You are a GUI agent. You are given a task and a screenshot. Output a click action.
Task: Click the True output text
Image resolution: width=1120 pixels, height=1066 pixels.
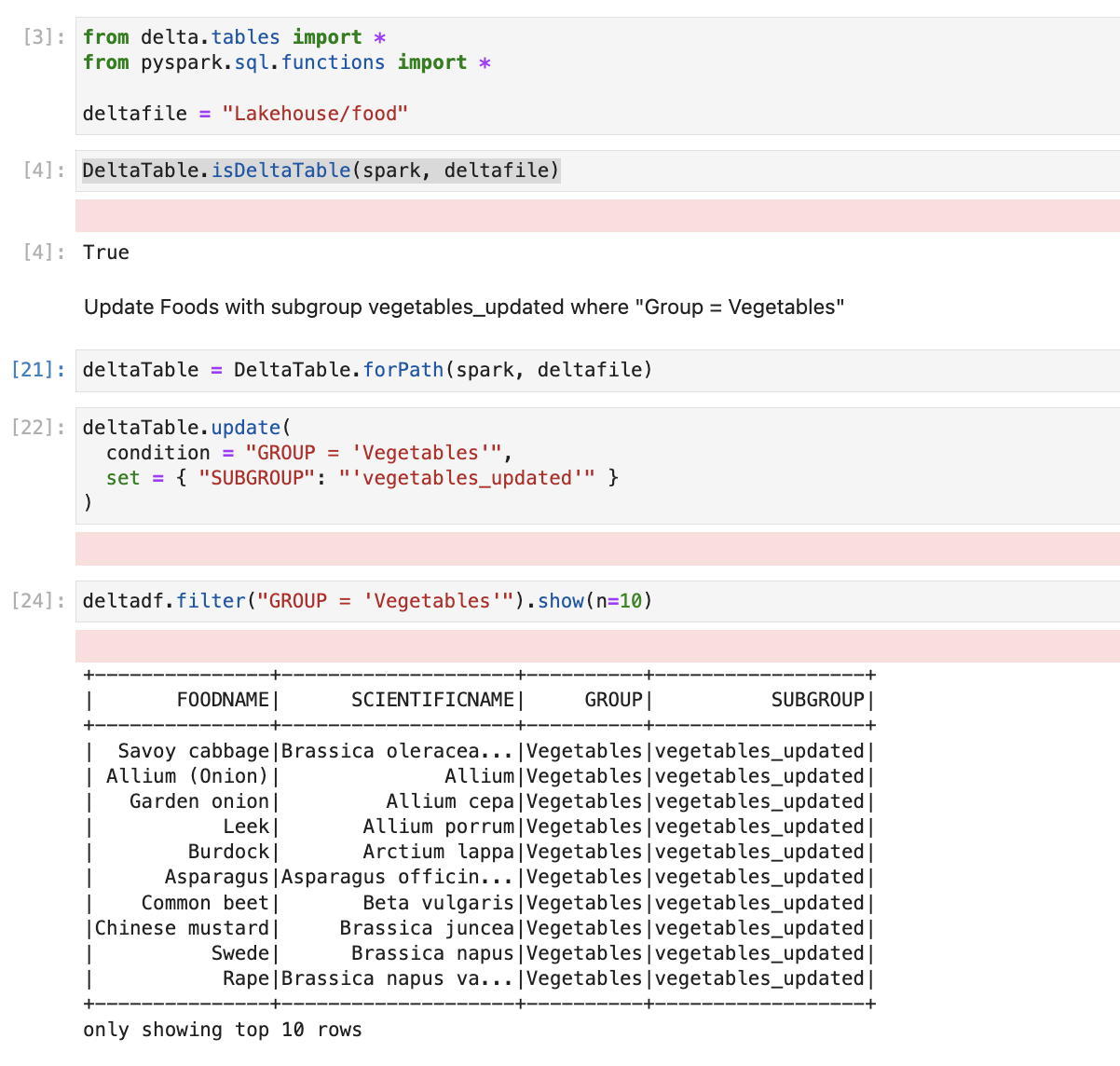106,253
